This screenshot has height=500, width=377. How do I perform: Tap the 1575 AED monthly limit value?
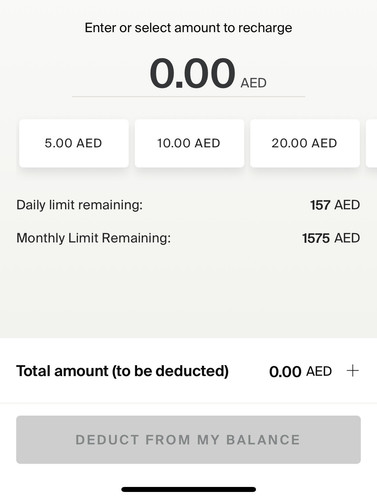pyautogui.click(x=331, y=238)
